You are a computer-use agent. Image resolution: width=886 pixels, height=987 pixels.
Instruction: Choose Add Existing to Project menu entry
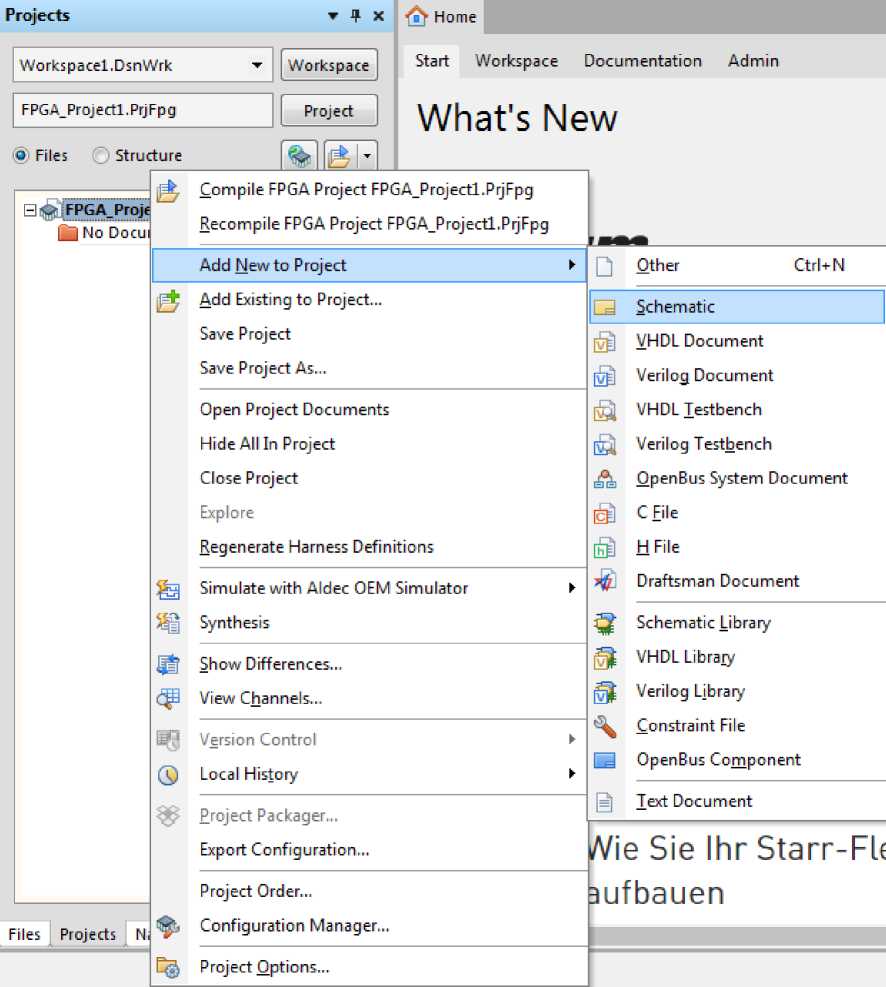[x=290, y=299]
